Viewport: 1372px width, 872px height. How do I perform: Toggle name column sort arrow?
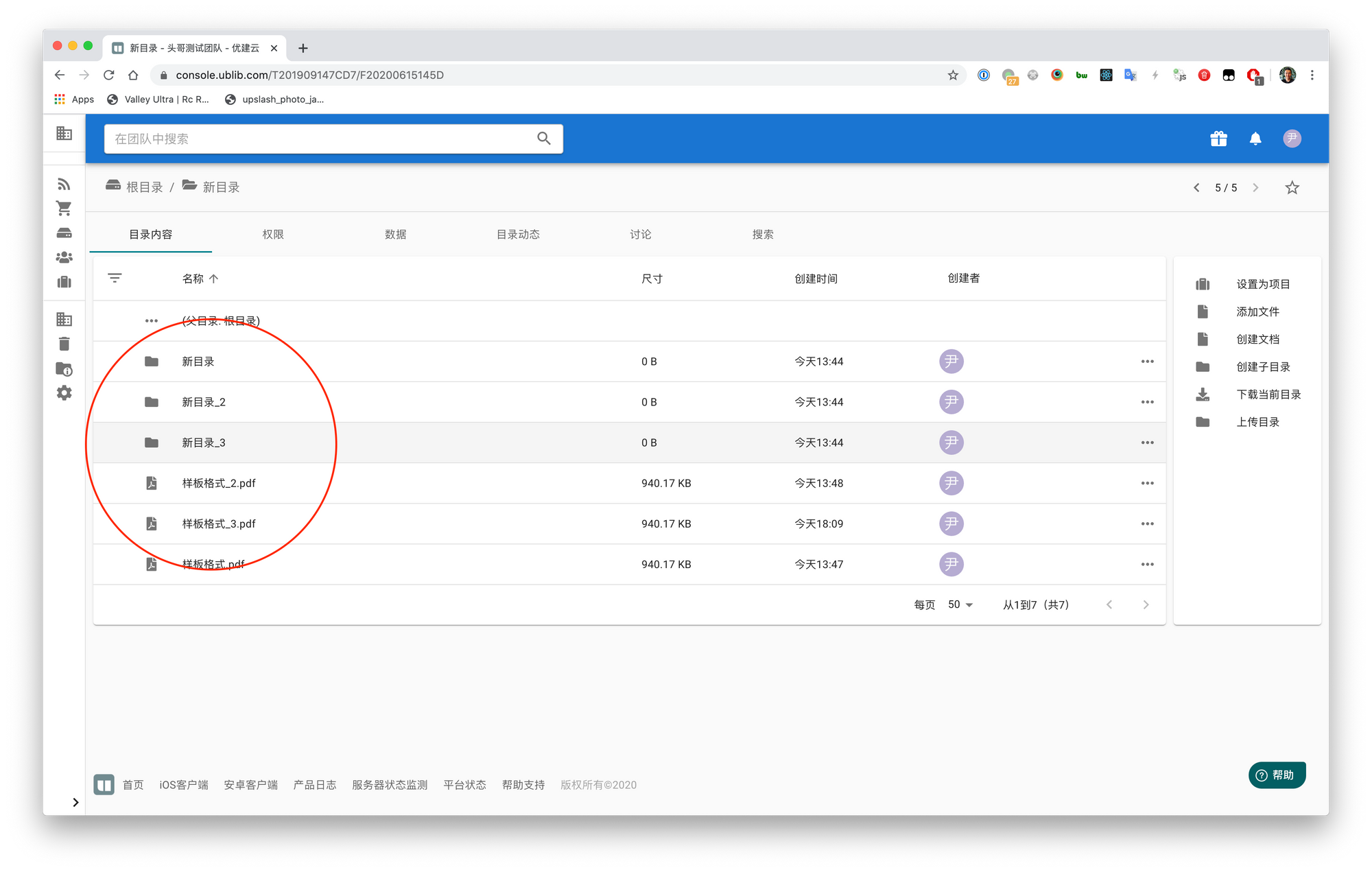214,279
